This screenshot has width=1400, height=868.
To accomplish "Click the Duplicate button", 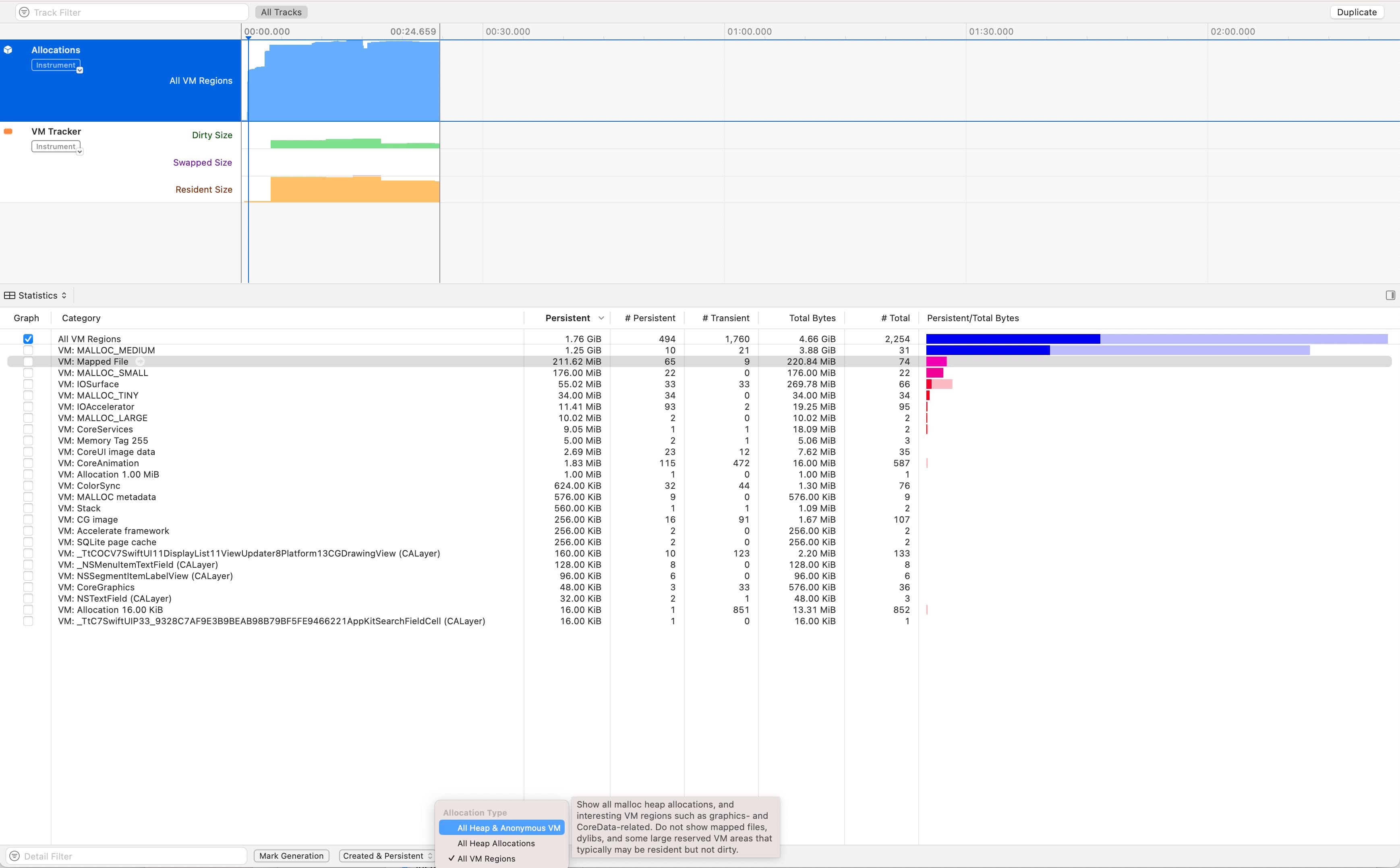I will click(x=1357, y=11).
